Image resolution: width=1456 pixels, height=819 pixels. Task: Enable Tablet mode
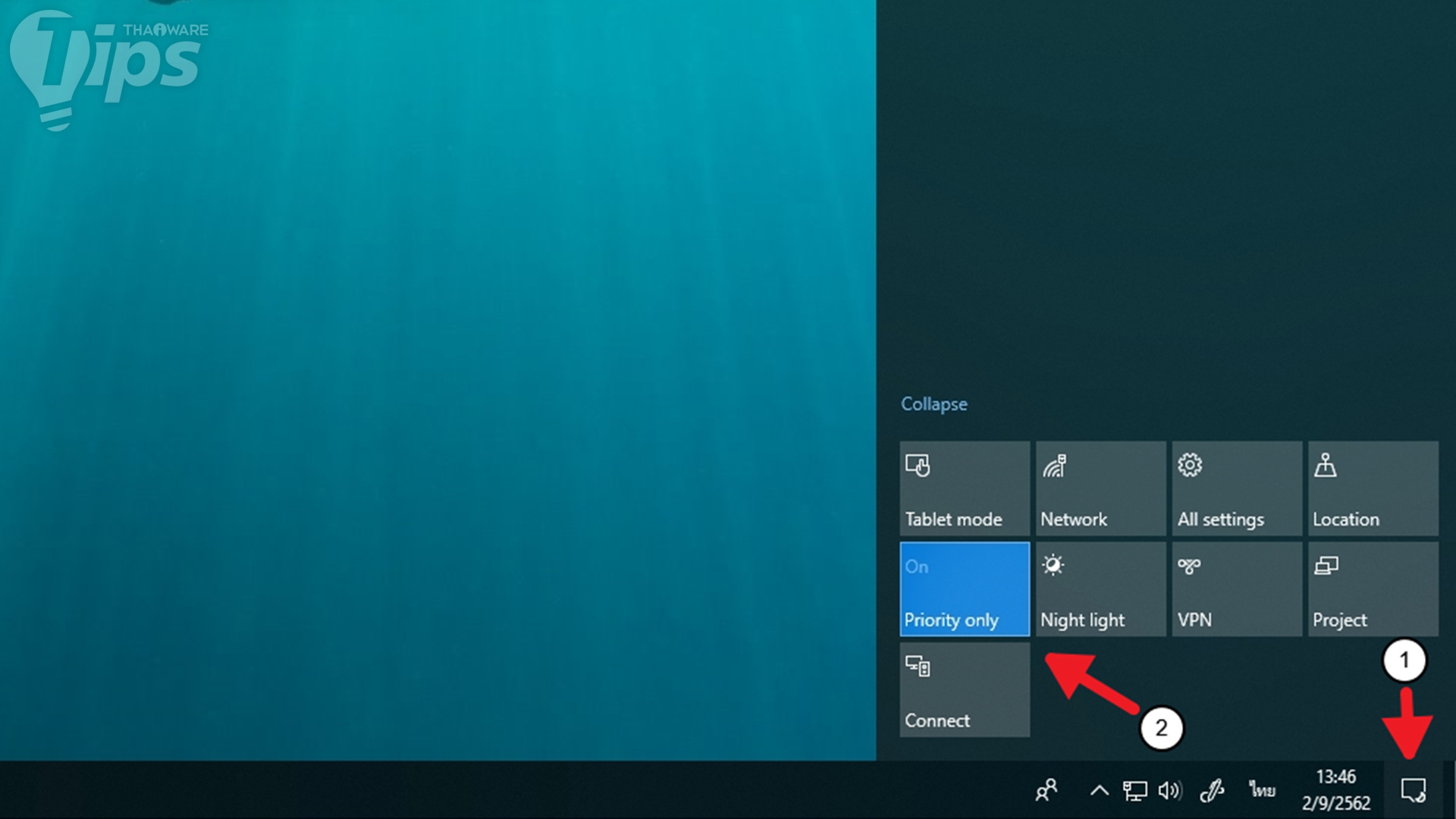[965, 488]
